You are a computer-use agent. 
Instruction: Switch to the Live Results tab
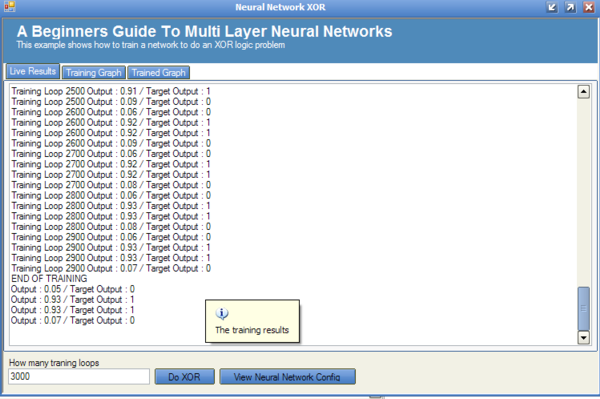33,72
